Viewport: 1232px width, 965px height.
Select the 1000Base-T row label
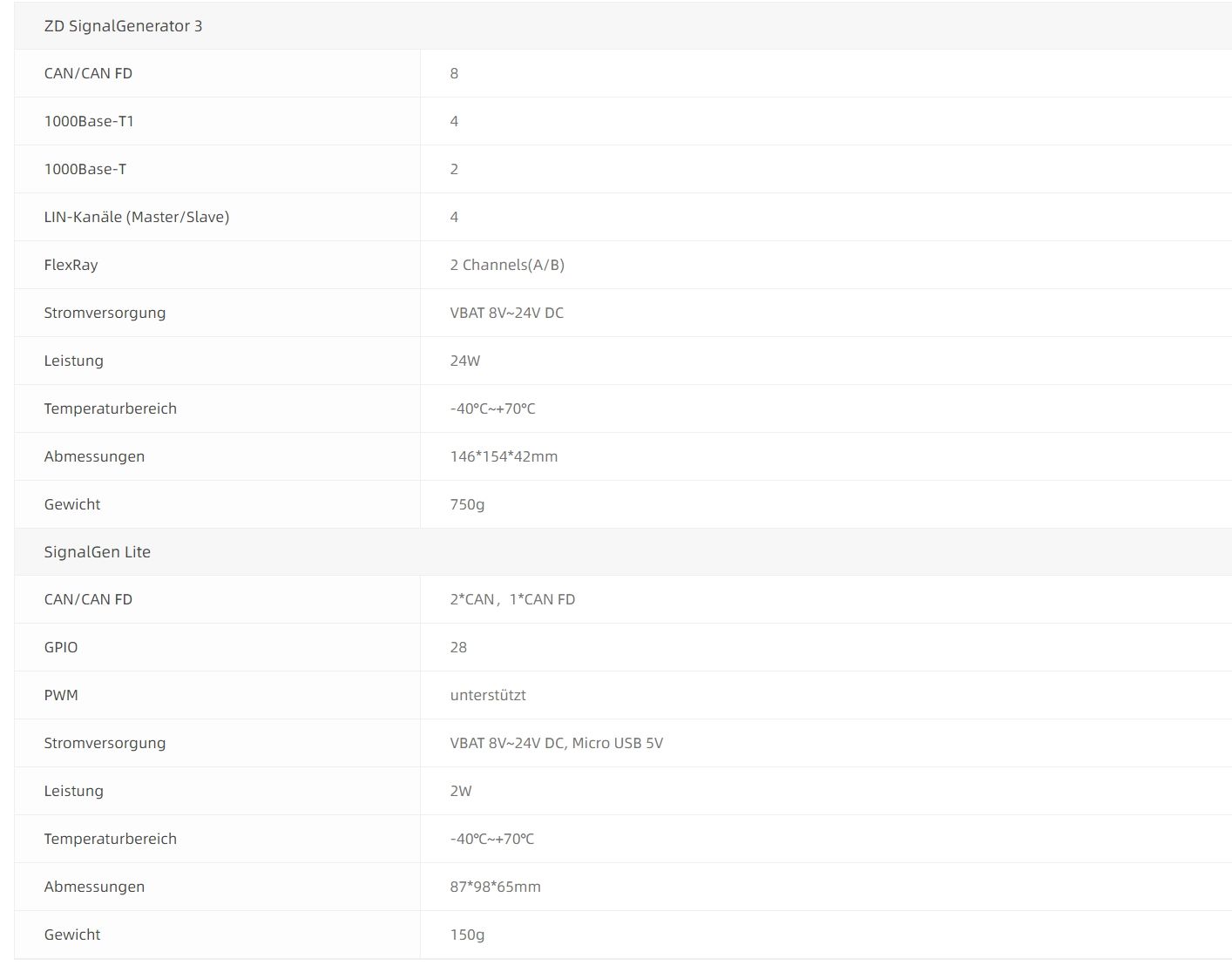click(x=85, y=169)
